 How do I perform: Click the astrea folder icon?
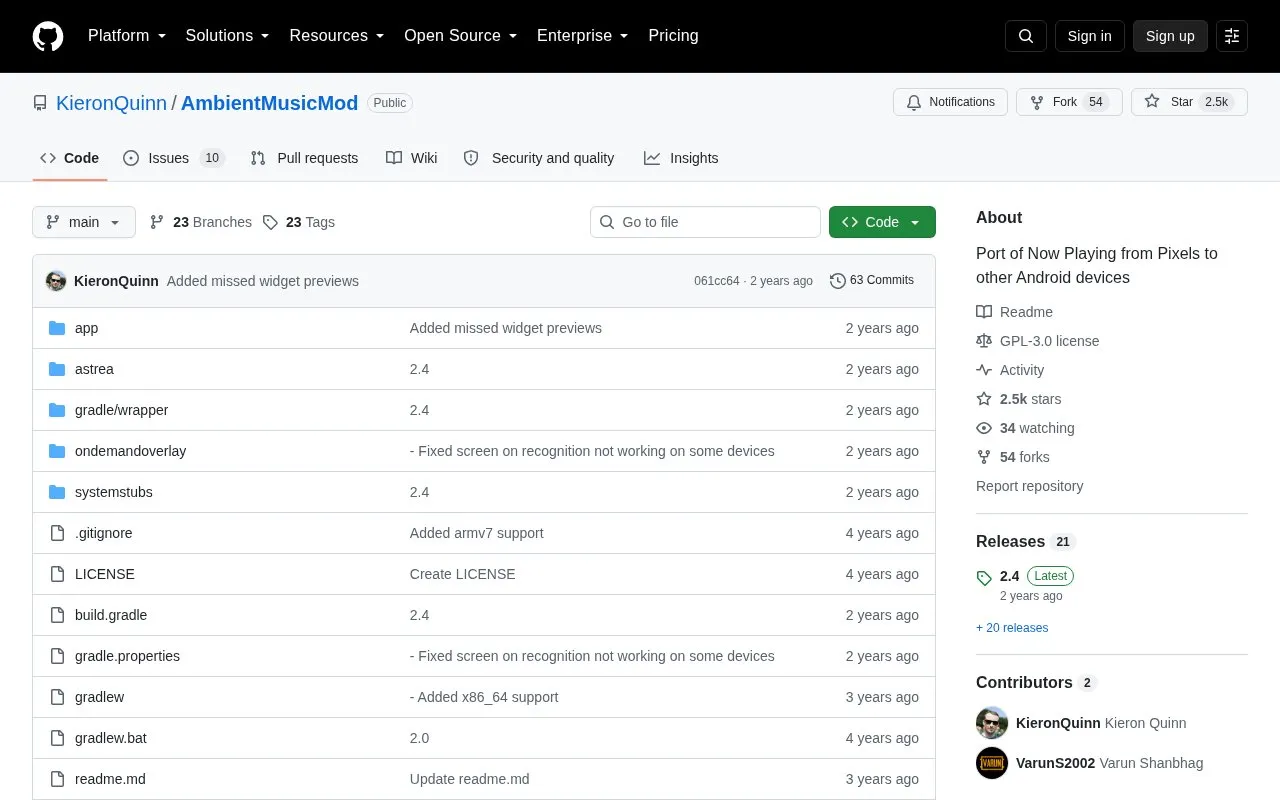pos(57,369)
